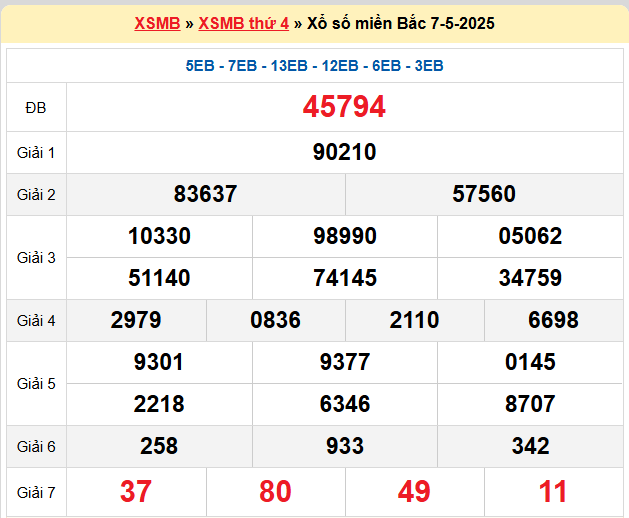Click the Giải 3 number 10330
This screenshot has width=629, height=518.
pyautogui.click(x=159, y=236)
